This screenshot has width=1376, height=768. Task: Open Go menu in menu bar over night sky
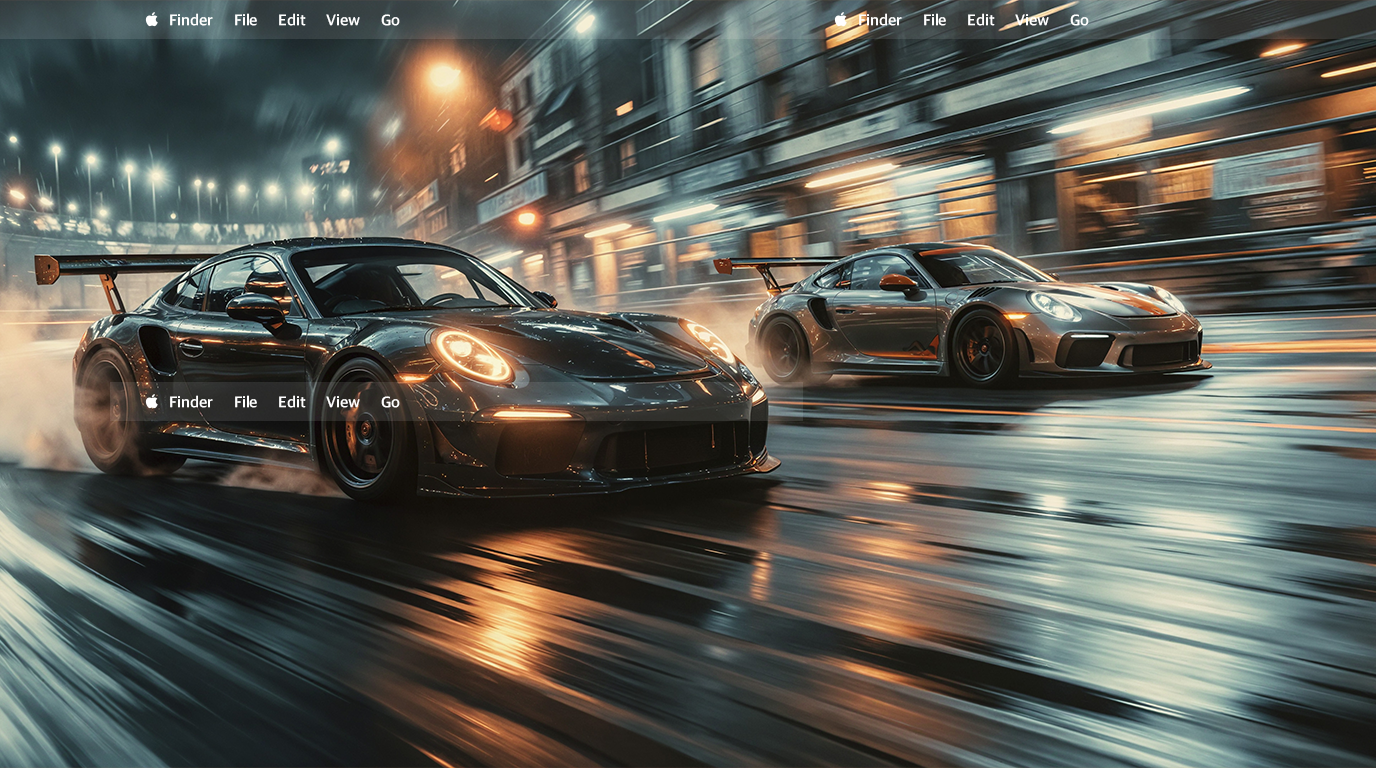click(x=390, y=20)
